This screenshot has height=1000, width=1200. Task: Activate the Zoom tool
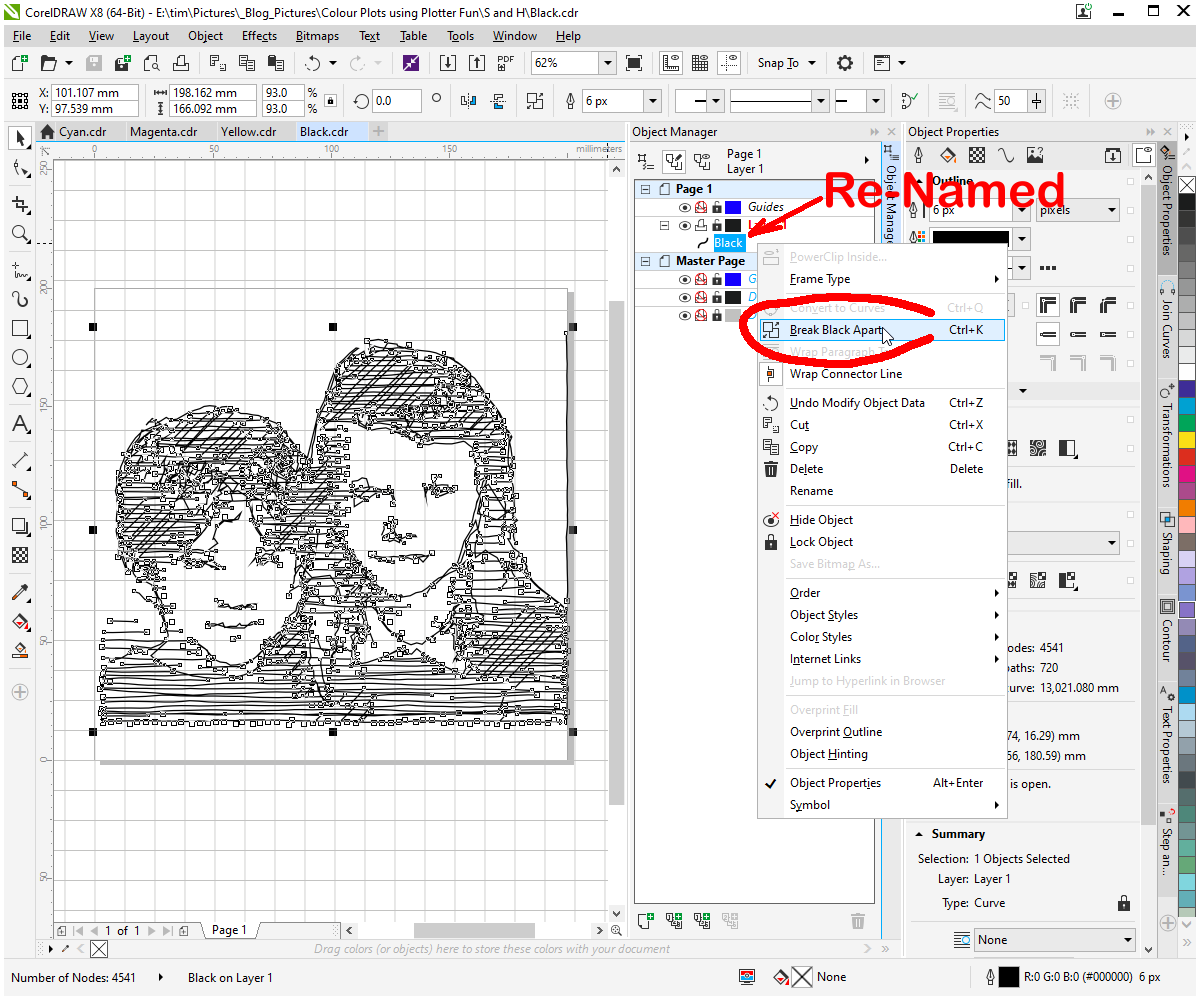(20, 234)
